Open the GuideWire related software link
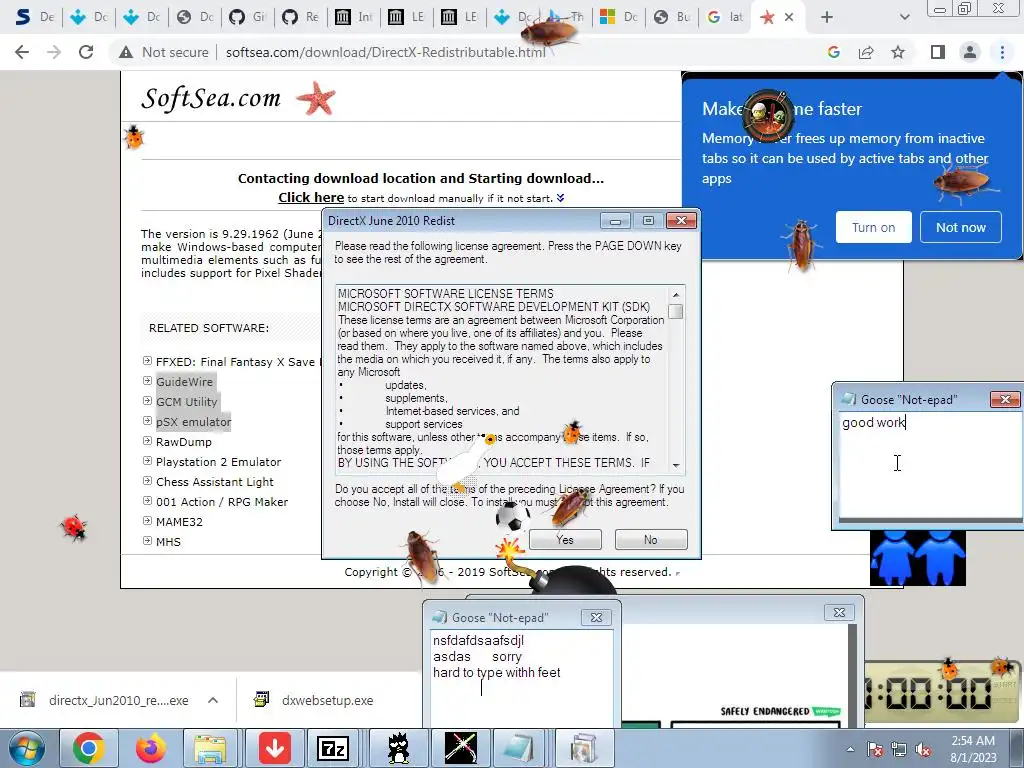The height and width of the screenshot is (768, 1024). [x=184, y=382]
